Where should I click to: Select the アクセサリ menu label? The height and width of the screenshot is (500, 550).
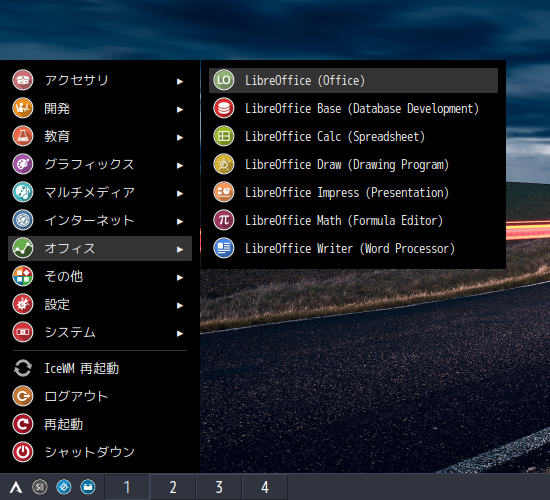point(76,80)
